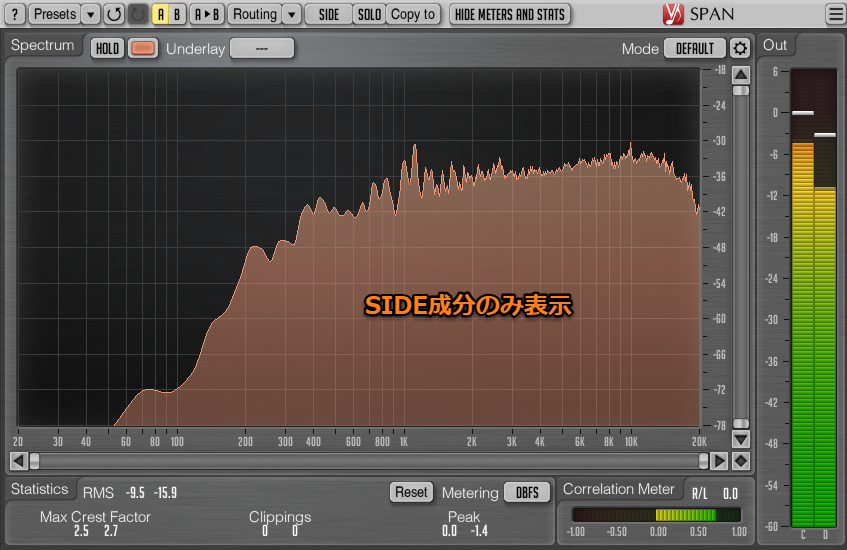The width and height of the screenshot is (847, 550).
Task: Click the Reset statistics button
Action: 411,492
